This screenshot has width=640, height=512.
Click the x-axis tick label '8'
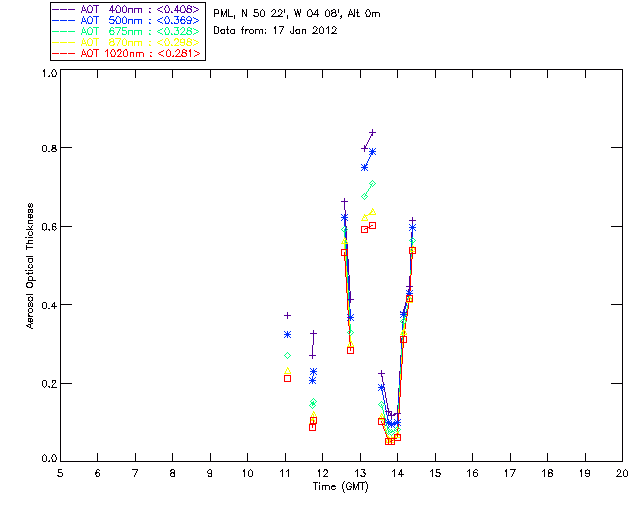[x=173, y=473]
